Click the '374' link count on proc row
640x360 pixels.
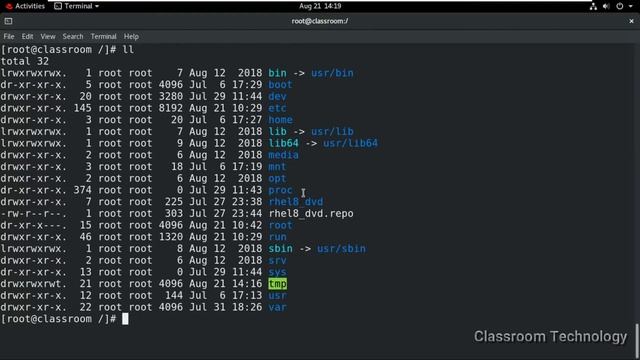point(82,190)
